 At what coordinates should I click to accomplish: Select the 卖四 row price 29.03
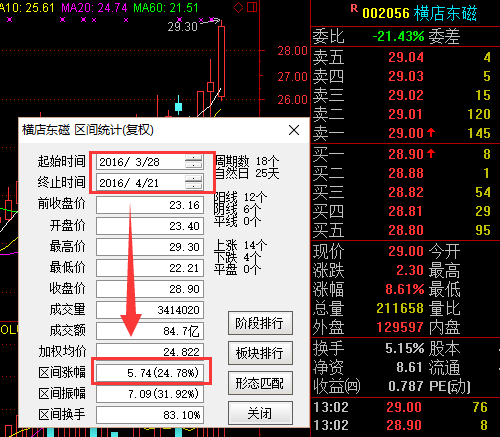[x=406, y=76]
